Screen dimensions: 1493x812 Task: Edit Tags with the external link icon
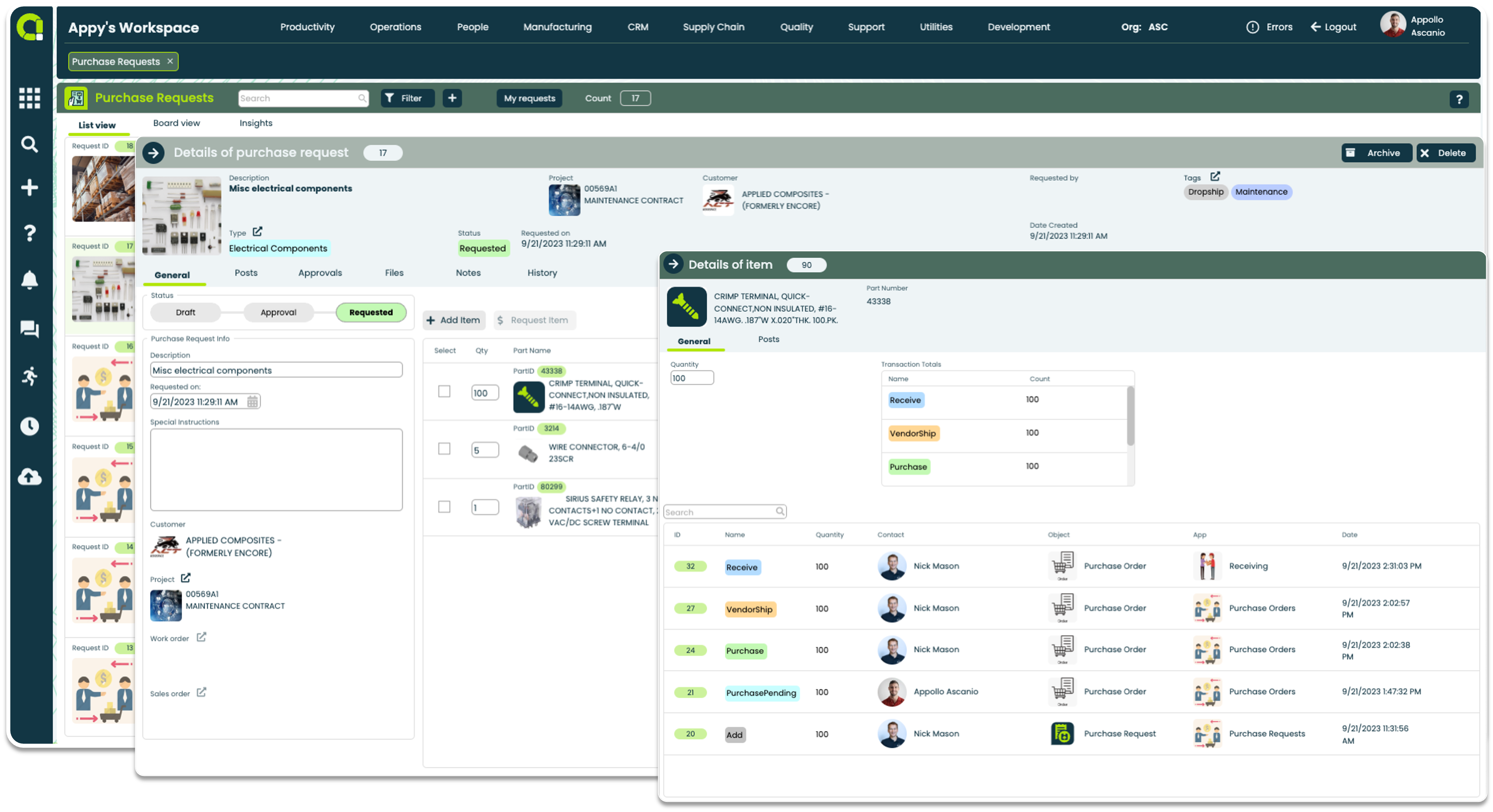[1215, 177]
